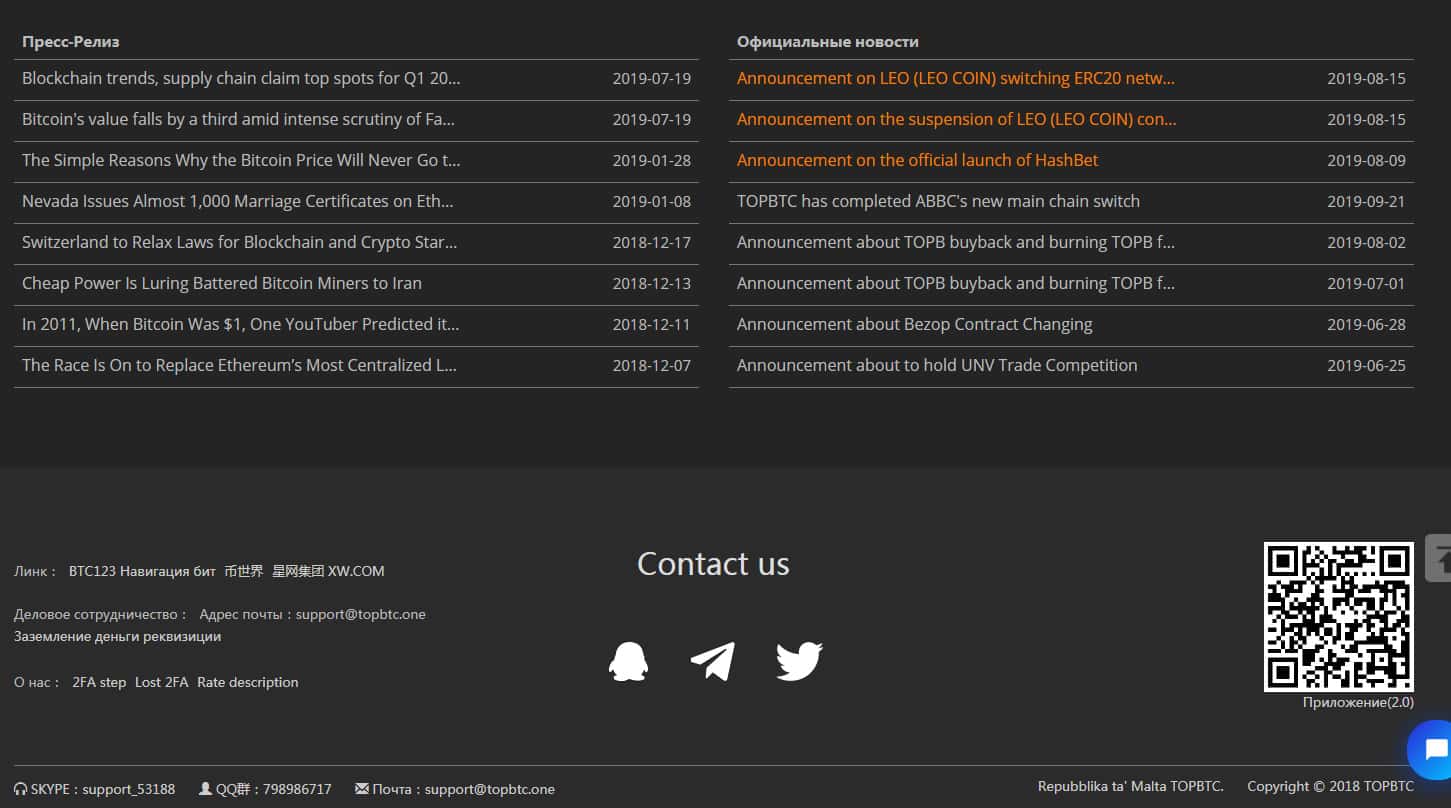The width and height of the screenshot is (1451, 808).
Task: Open Blockchain trends supply chain article
Action: coord(241,78)
